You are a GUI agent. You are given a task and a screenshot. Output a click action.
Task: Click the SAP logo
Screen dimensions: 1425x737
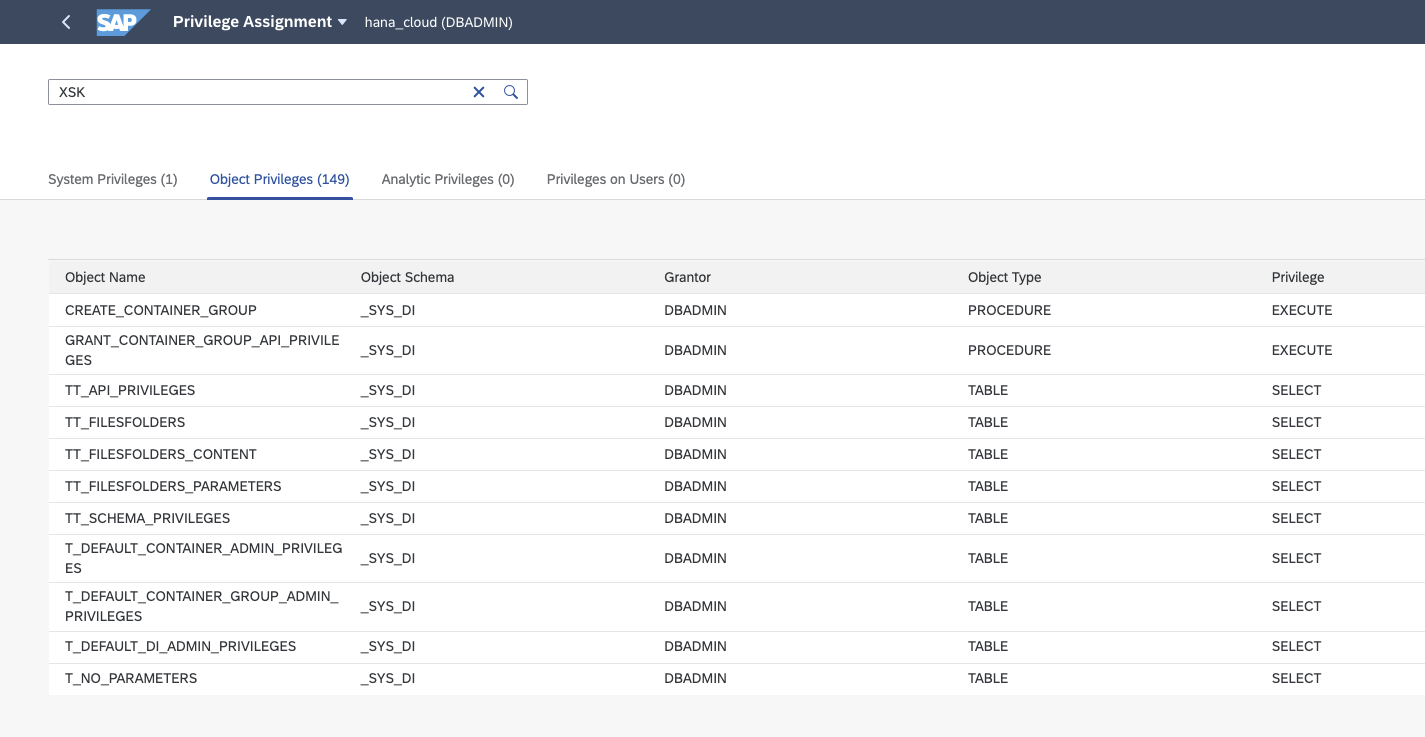pyautogui.click(x=123, y=22)
